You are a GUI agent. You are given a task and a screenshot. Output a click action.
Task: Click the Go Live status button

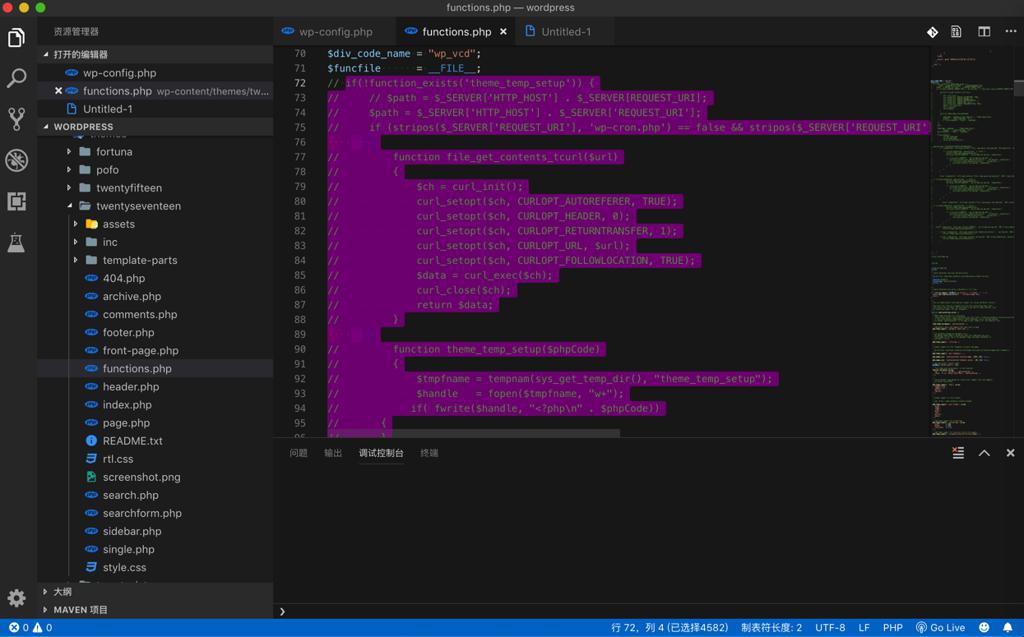coord(940,627)
